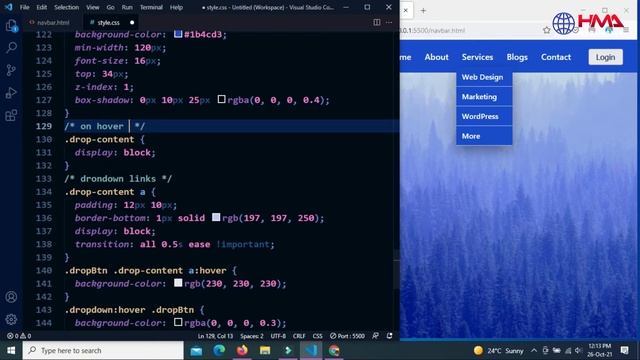Open the Manage gear icon

[11, 319]
